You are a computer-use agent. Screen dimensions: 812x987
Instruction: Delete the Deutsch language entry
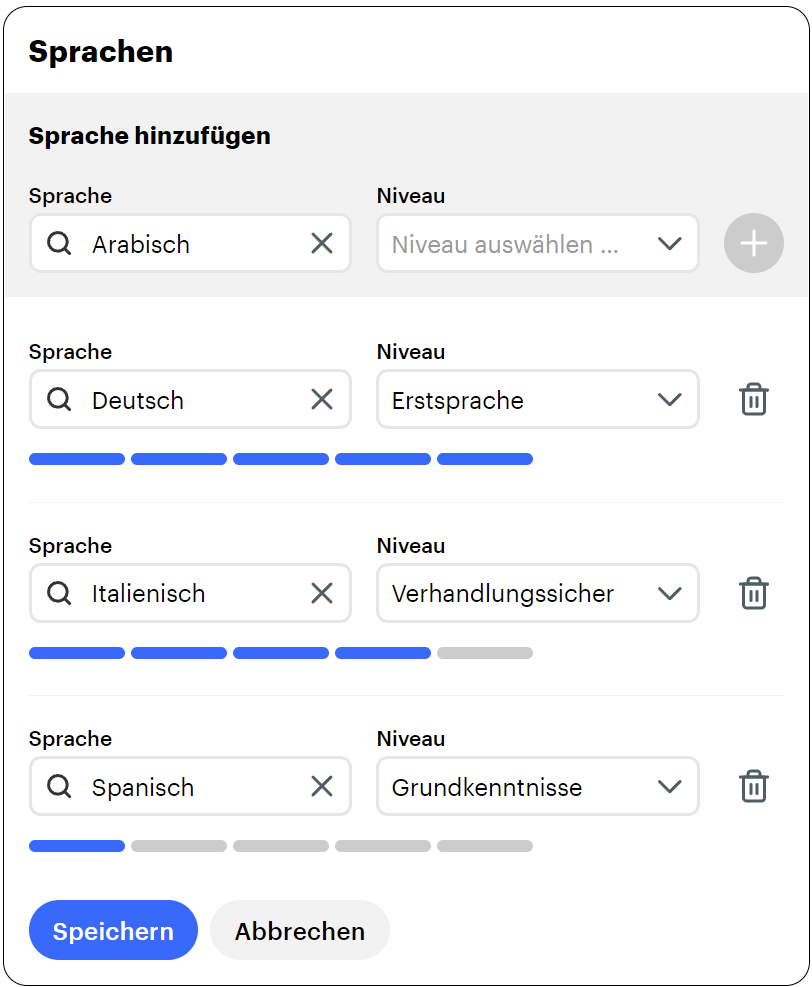tap(753, 400)
